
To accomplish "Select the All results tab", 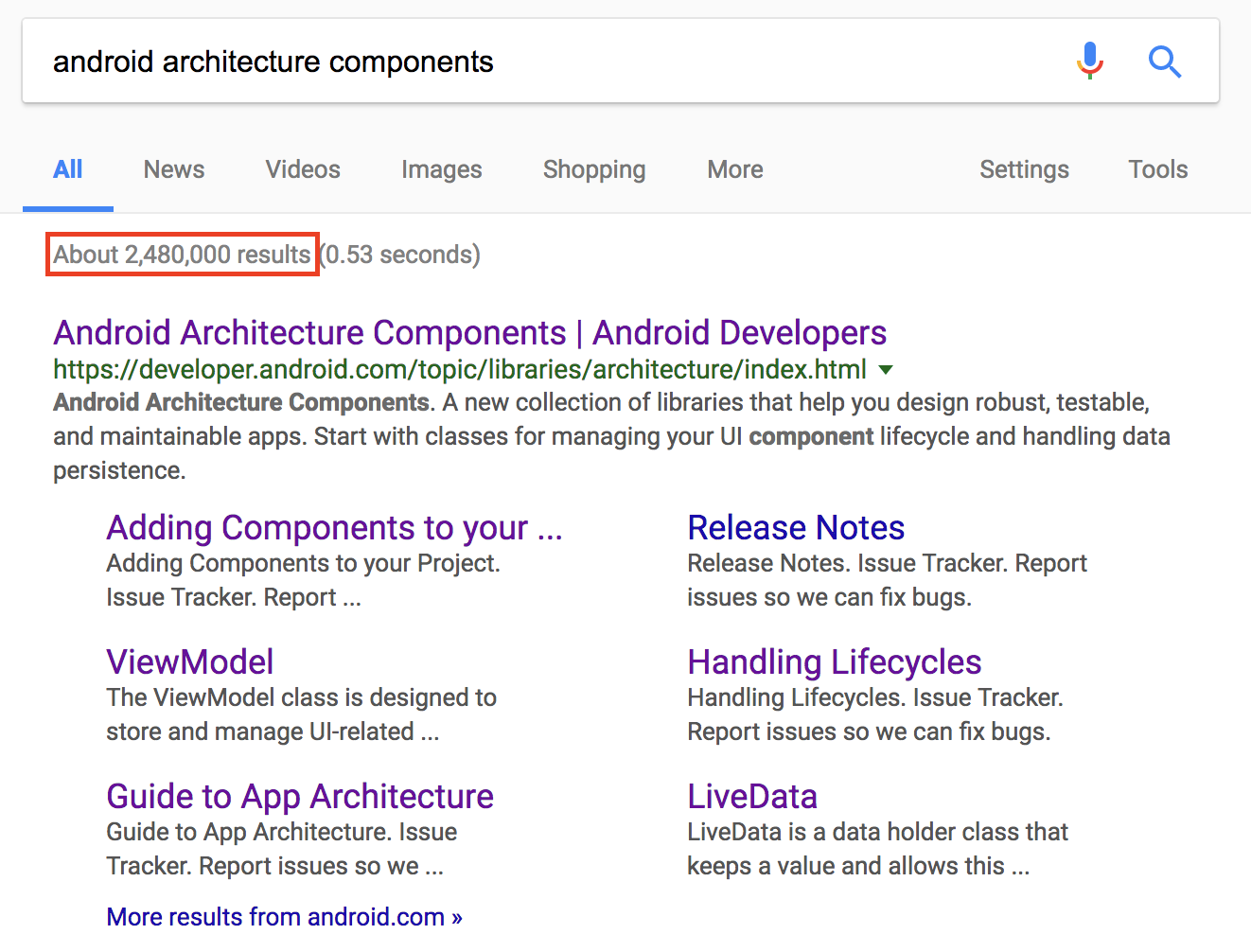I will pos(68,169).
